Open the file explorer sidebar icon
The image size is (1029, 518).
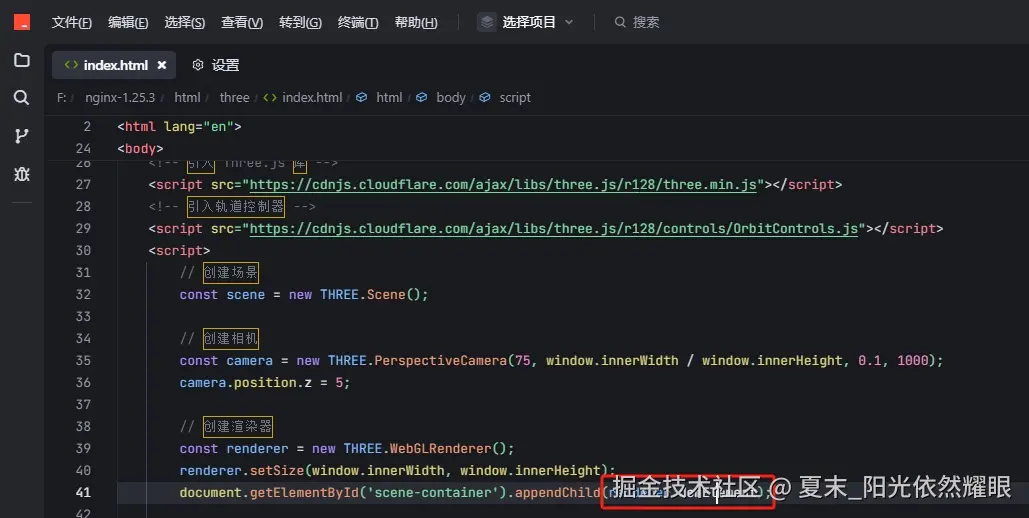pos(21,60)
